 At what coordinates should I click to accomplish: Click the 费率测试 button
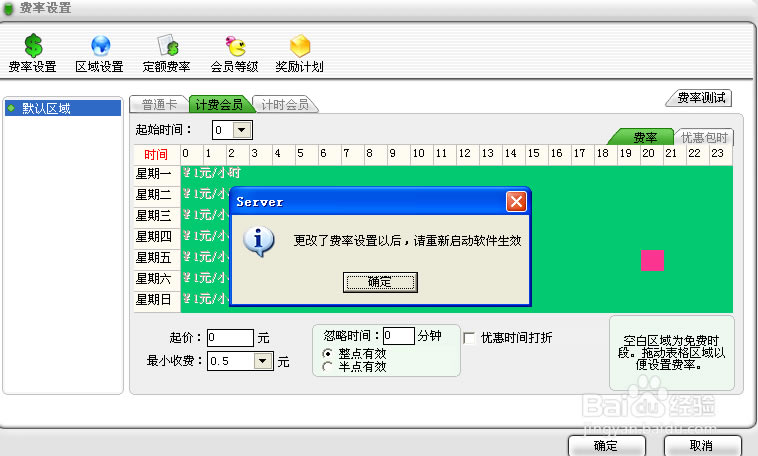(x=698, y=98)
